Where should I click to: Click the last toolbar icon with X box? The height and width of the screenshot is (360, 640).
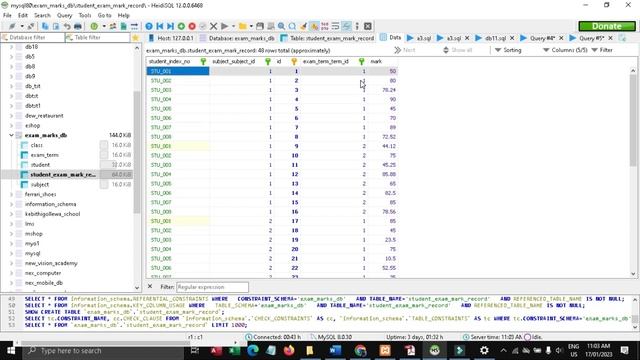pos(368,26)
